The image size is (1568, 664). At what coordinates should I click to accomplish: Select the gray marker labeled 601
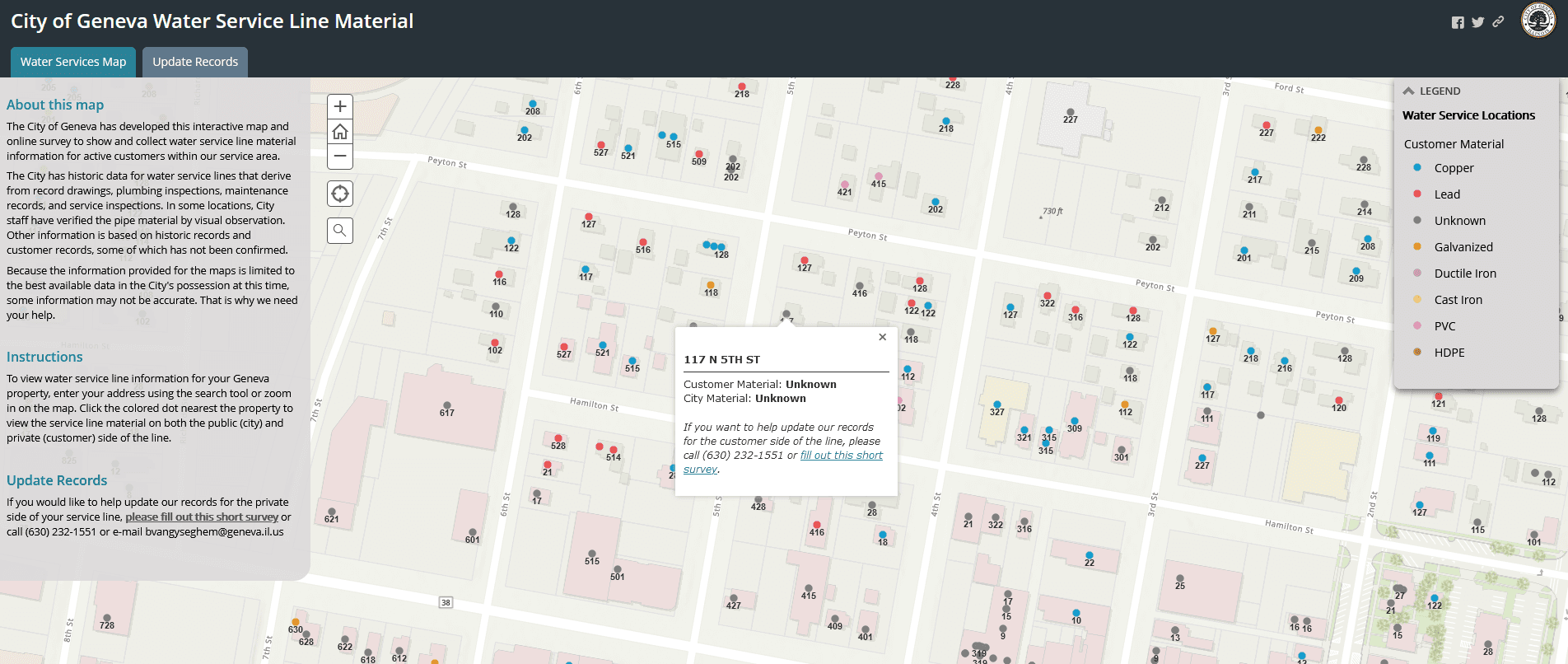click(472, 532)
